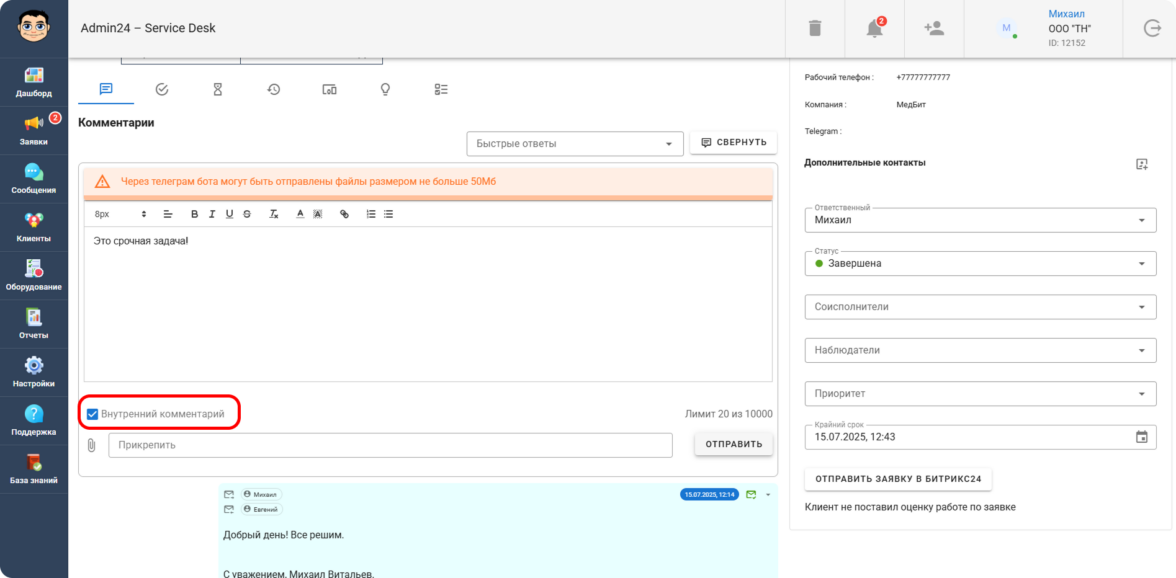The height and width of the screenshot is (578, 1176).
Task: Toggle italic formatting in the comment editor
Action: (x=212, y=214)
